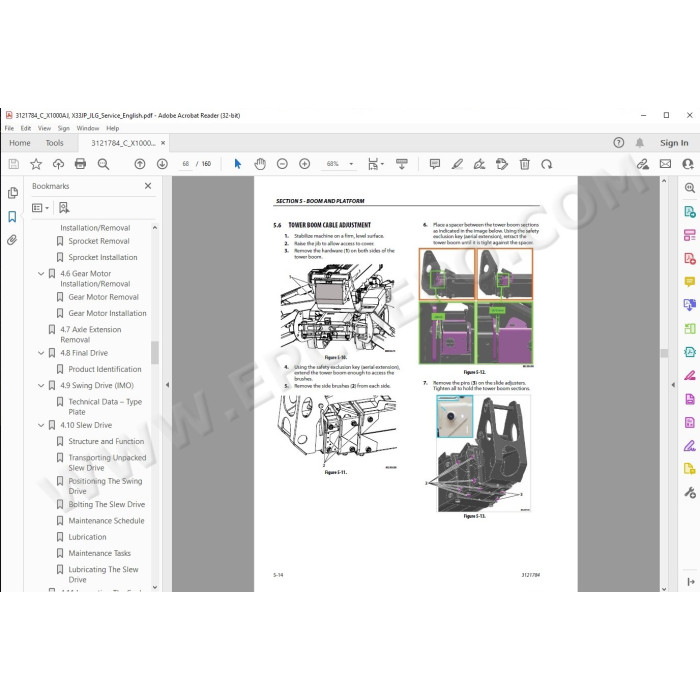Rotate the page with rotate icon
The height and width of the screenshot is (700, 700).
546,164
